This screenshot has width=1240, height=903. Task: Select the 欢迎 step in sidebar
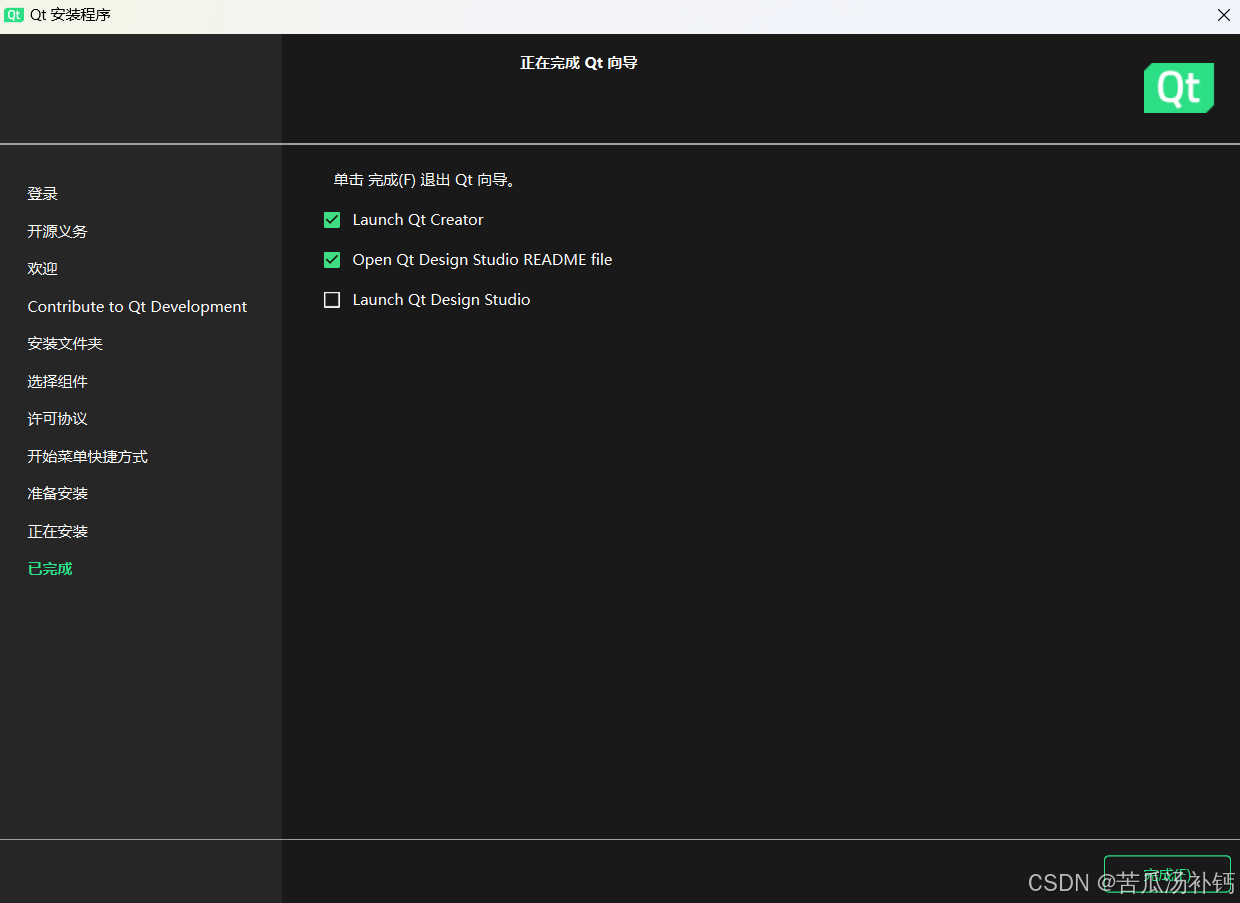[43, 269]
